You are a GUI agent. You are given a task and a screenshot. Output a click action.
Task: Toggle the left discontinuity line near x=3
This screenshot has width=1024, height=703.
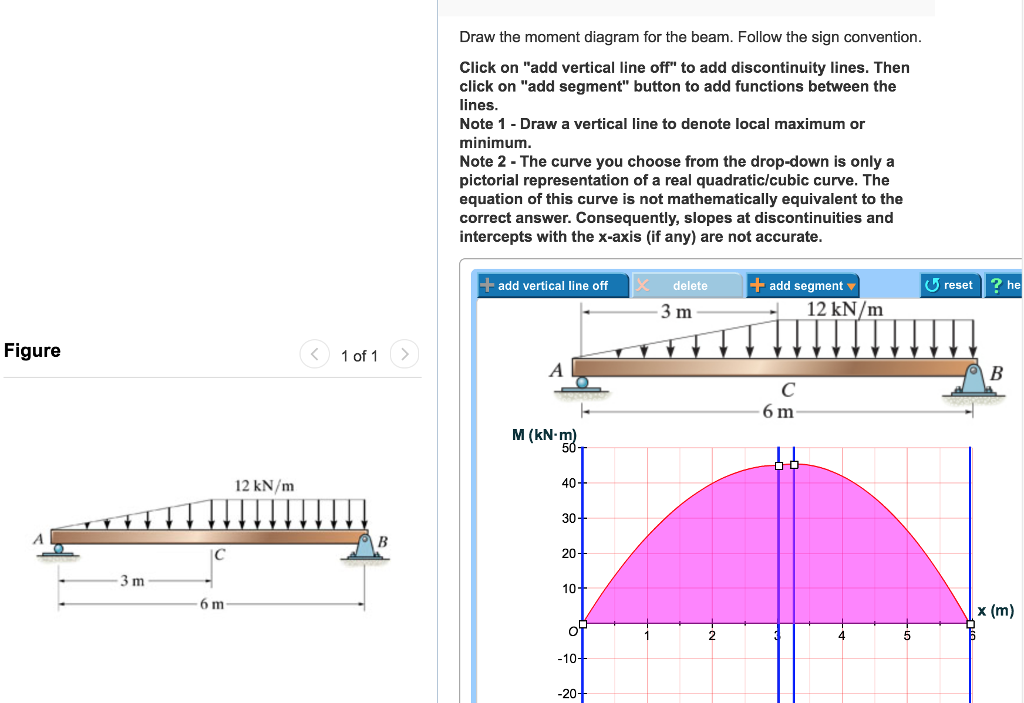pos(778,550)
